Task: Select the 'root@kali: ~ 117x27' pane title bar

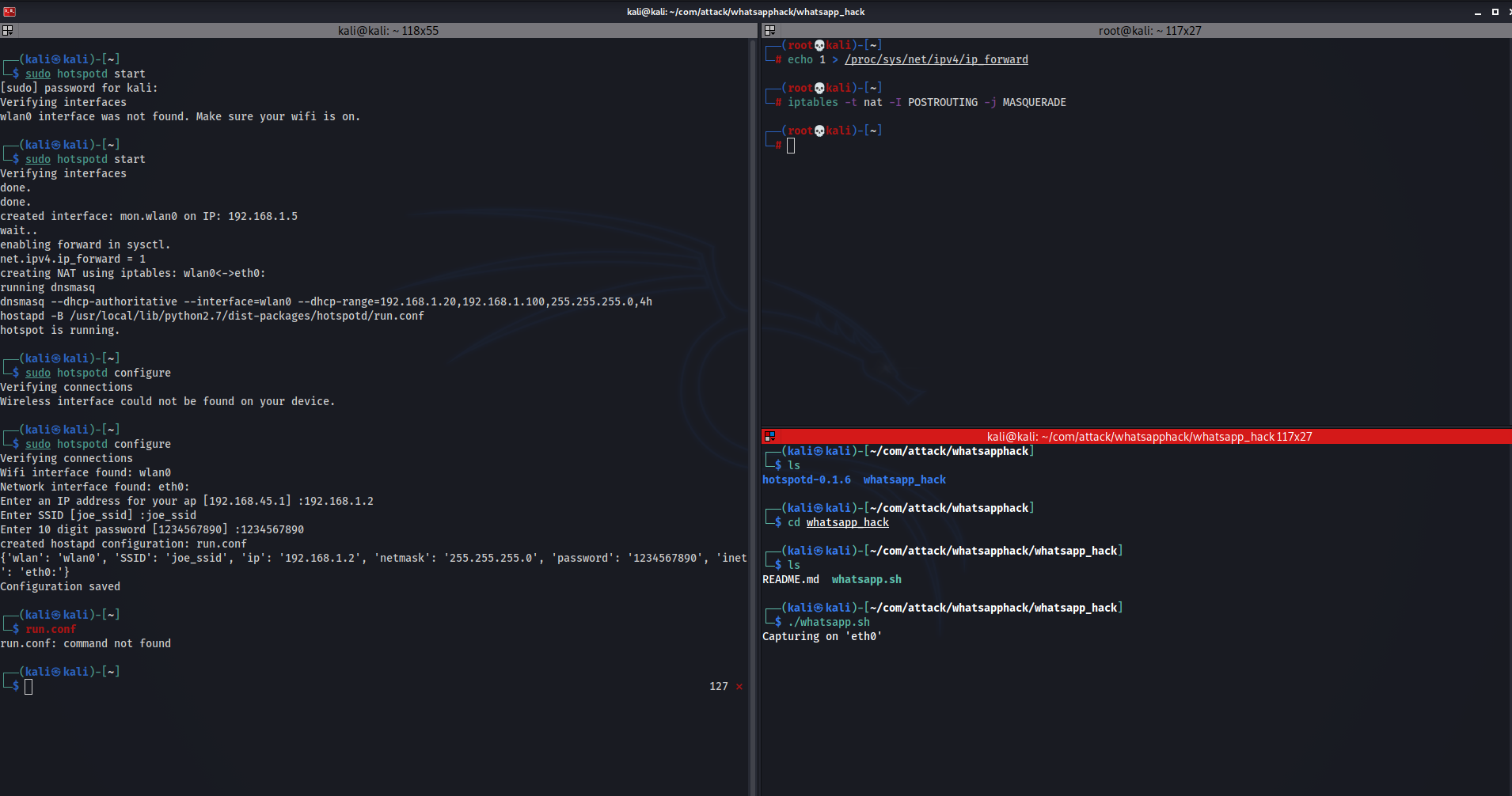Action: 1149,30
